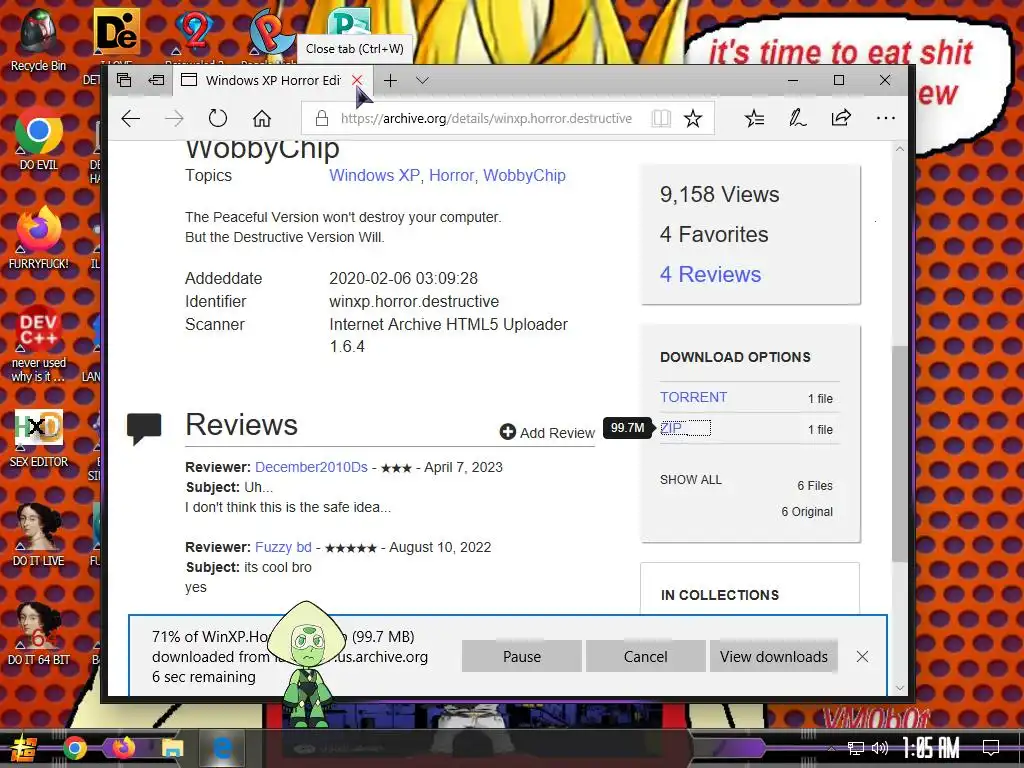The height and width of the screenshot is (768, 1024).
Task: Open Chrome from the taskbar
Action: [x=74, y=748]
